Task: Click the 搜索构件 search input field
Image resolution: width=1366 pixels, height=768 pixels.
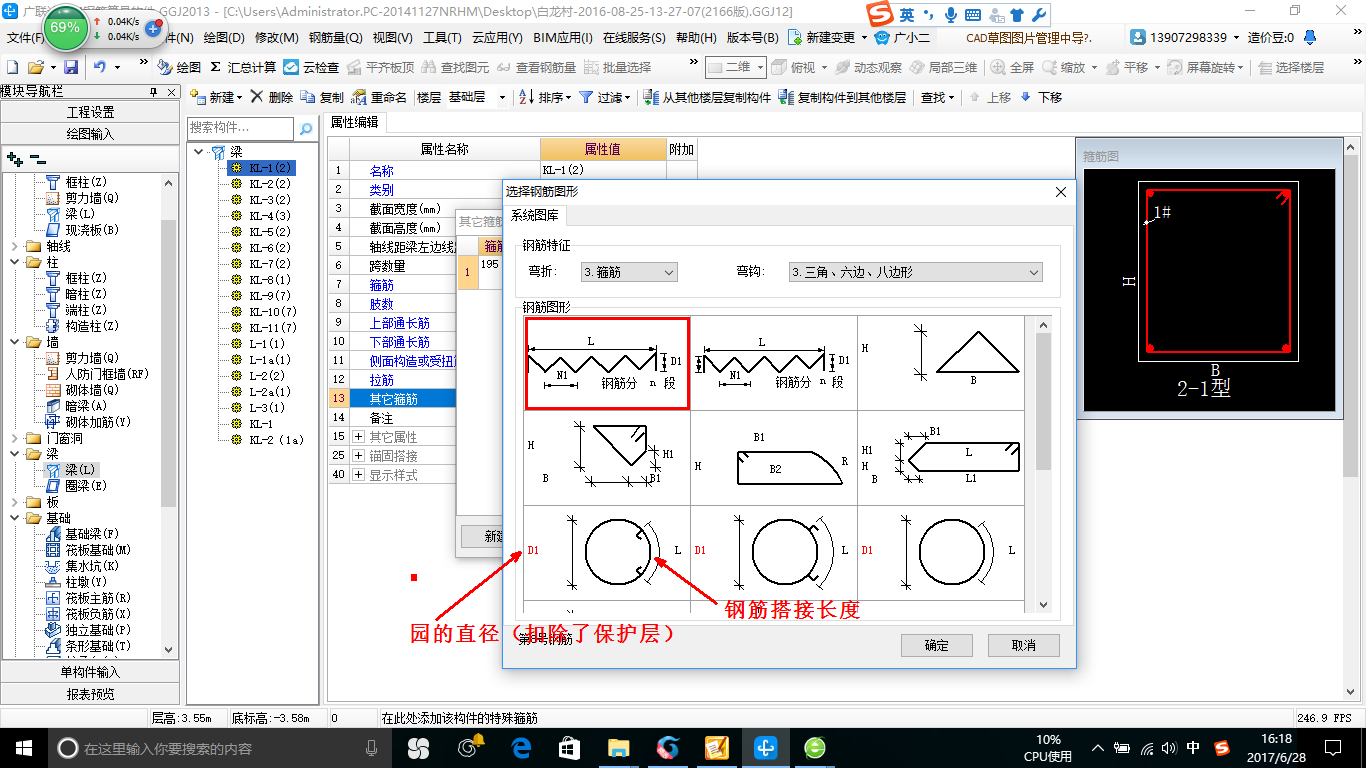Action: click(x=240, y=129)
